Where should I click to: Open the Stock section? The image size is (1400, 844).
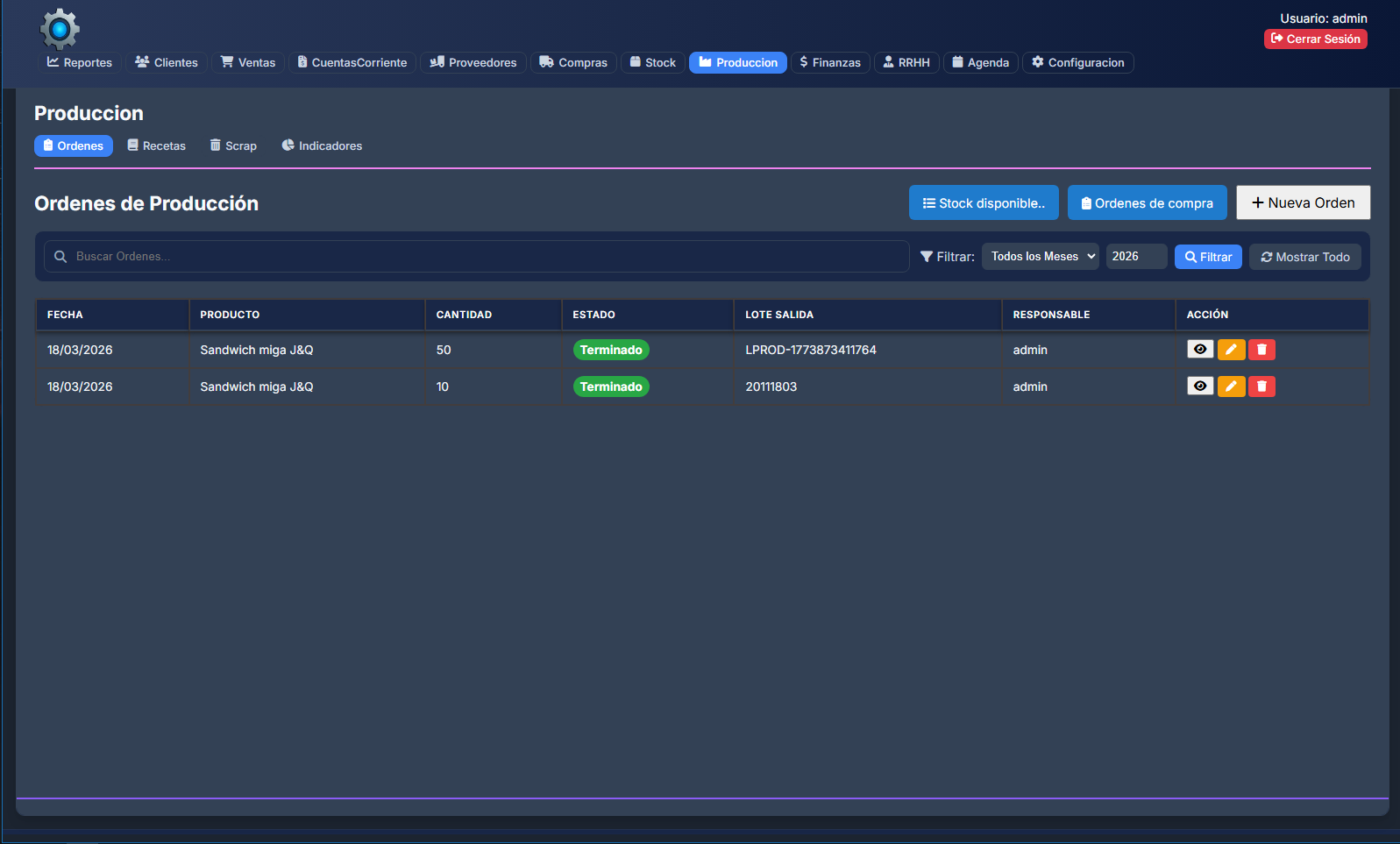coord(653,62)
